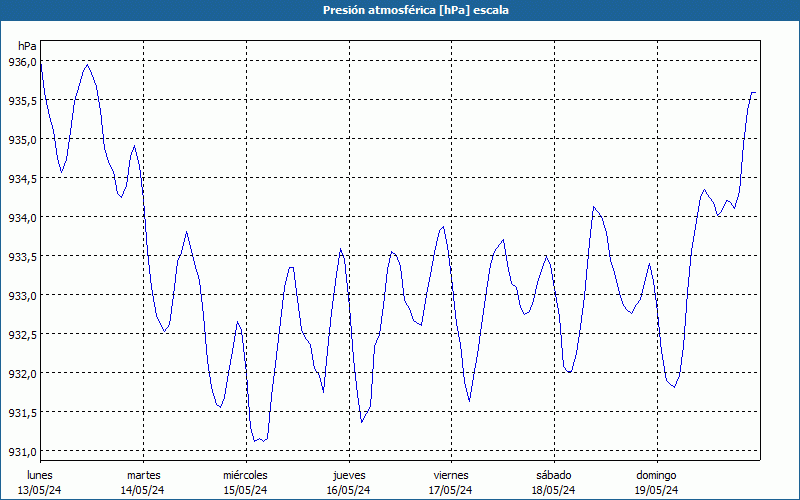Click the date 16/05/24
Viewport: 800px width, 500px height.
pos(348,490)
